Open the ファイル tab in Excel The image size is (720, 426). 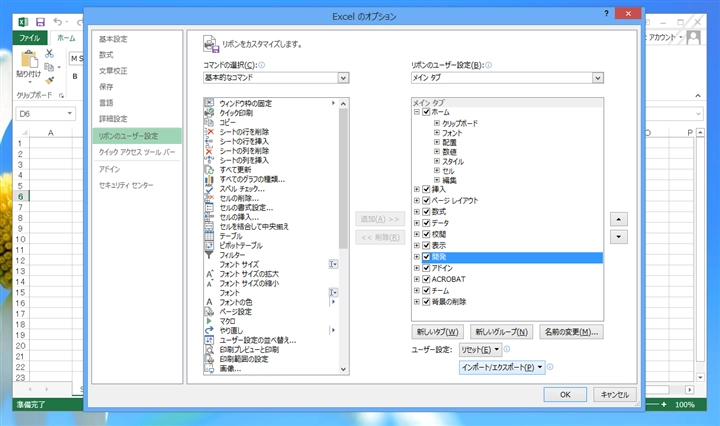pyautogui.click(x=29, y=38)
